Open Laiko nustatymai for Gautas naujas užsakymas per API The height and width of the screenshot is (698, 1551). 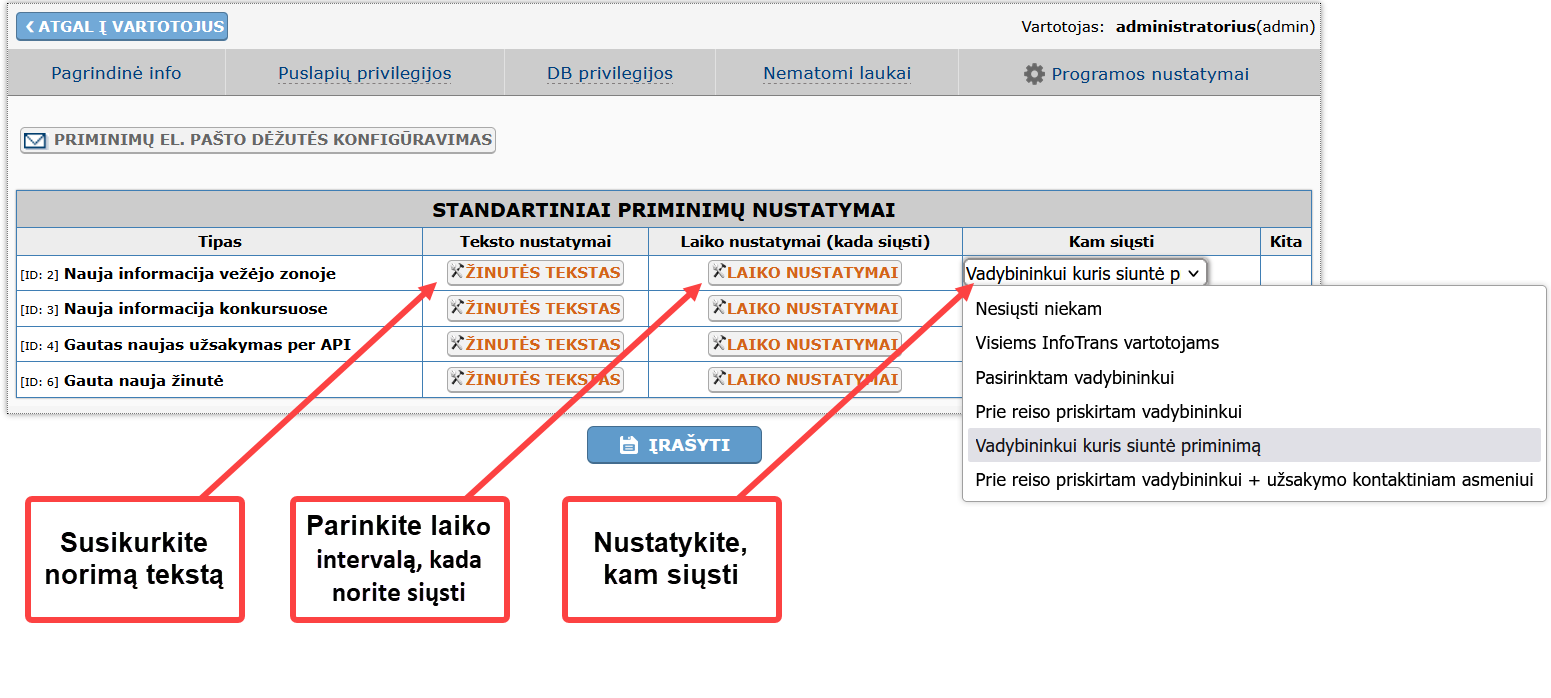pos(805,344)
